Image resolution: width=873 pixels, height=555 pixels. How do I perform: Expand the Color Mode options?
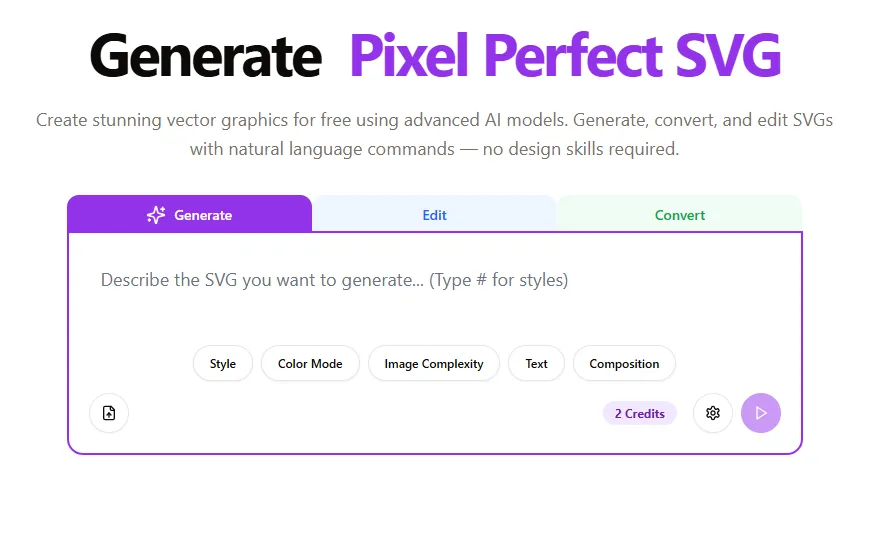[x=310, y=364]
